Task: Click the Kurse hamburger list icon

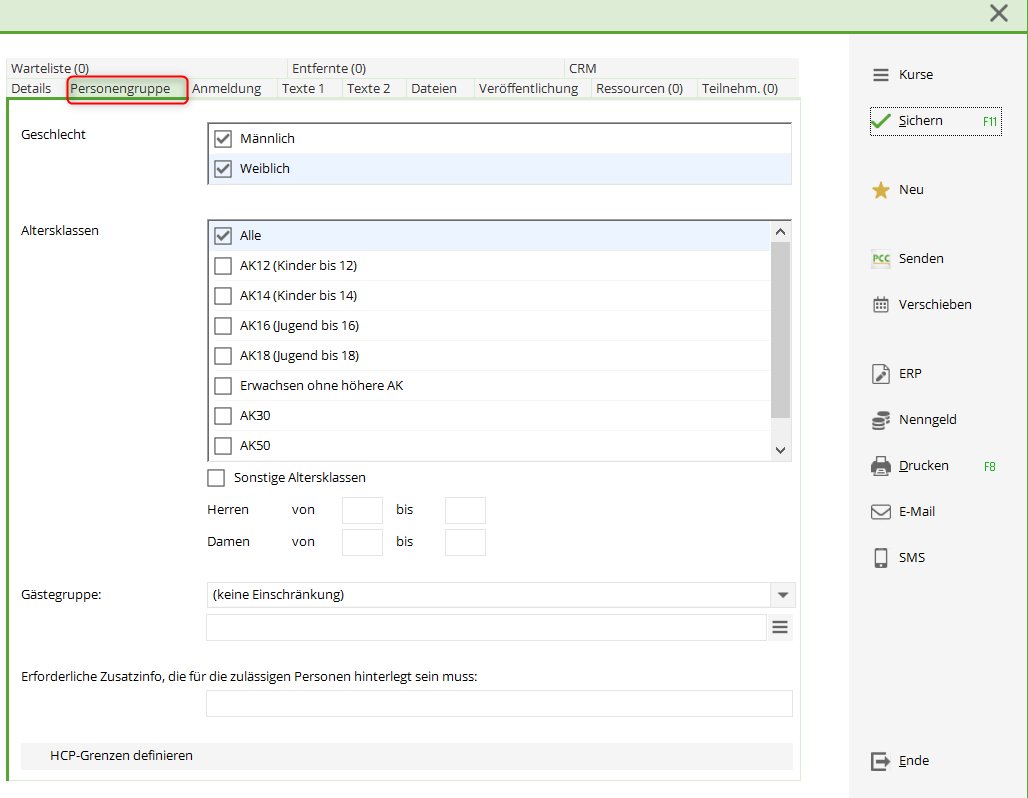Action: [x=881, y=75]
